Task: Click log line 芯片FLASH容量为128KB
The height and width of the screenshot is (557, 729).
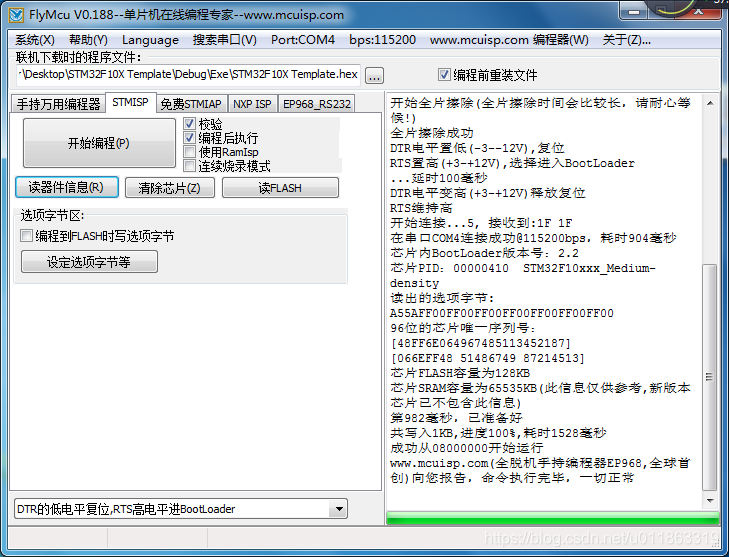Action: pyautogui.click(x=460, y=373)
